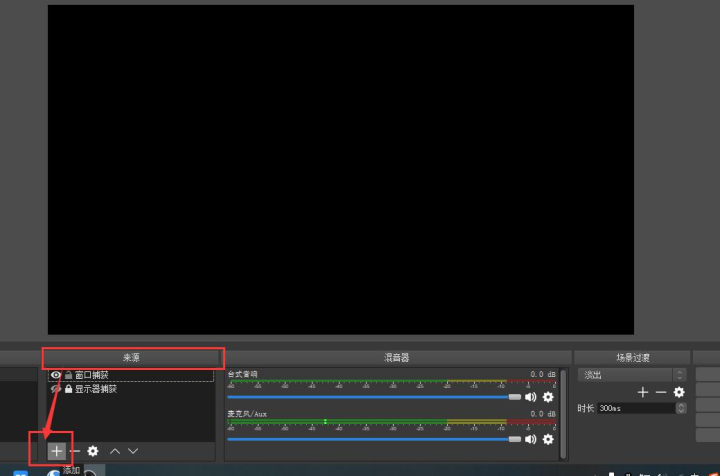This screenshot has width=720, height=476.
Task: Click the 0.0 dB value of 麦克风/Aux
Action: pyautogui.click(x=543, y=414)
